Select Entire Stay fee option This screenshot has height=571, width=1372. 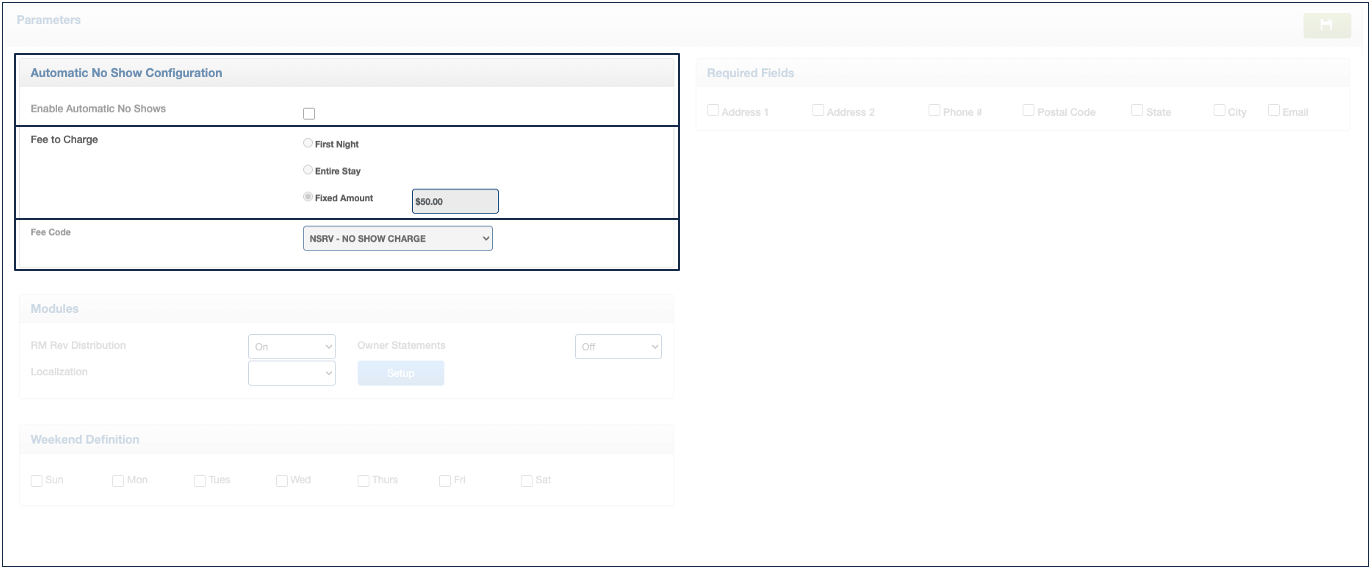pyautogui.click(x=308, y=171)
